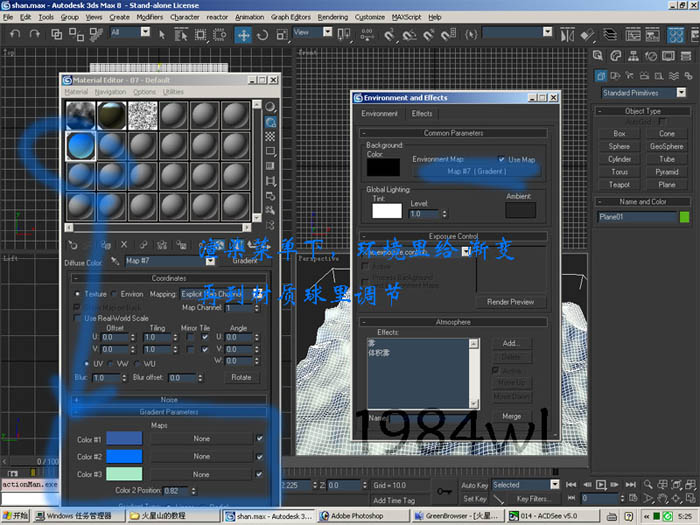Toggle Use Real-World Scale checkbox
The height and width of the screenshot is (525, 700).
click(77, 318)
